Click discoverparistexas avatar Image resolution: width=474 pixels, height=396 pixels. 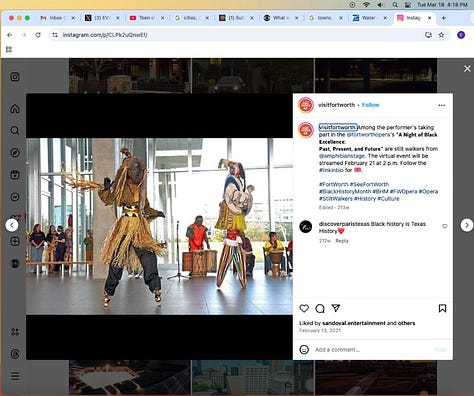[x=306, y=227]
